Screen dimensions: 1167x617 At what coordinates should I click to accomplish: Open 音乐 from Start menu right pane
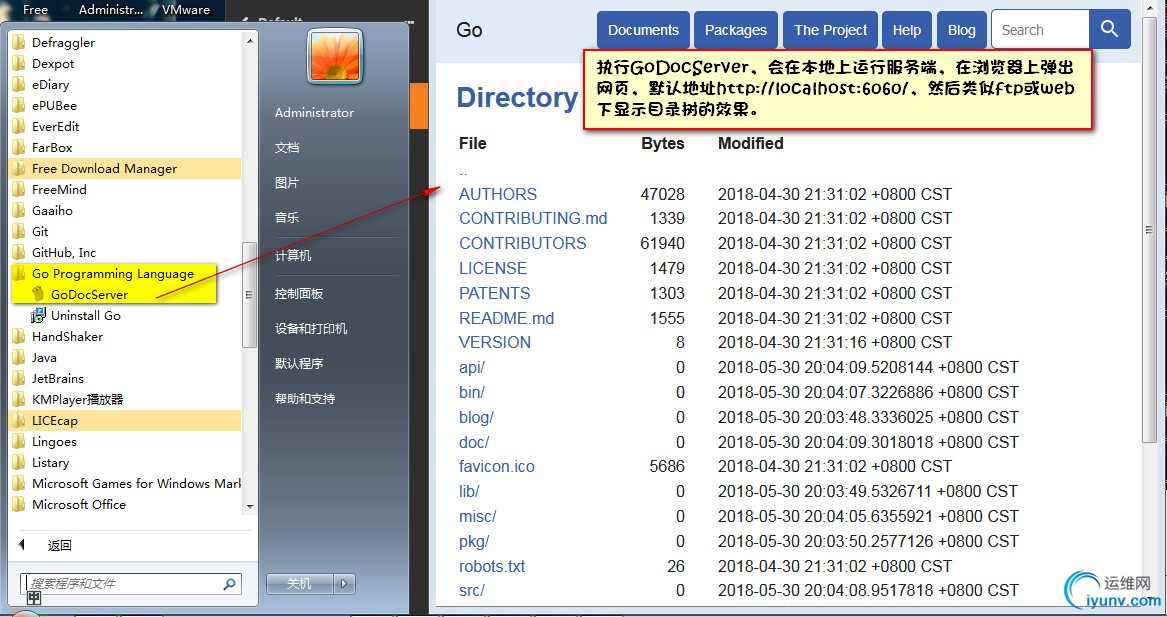coord(287,217)
